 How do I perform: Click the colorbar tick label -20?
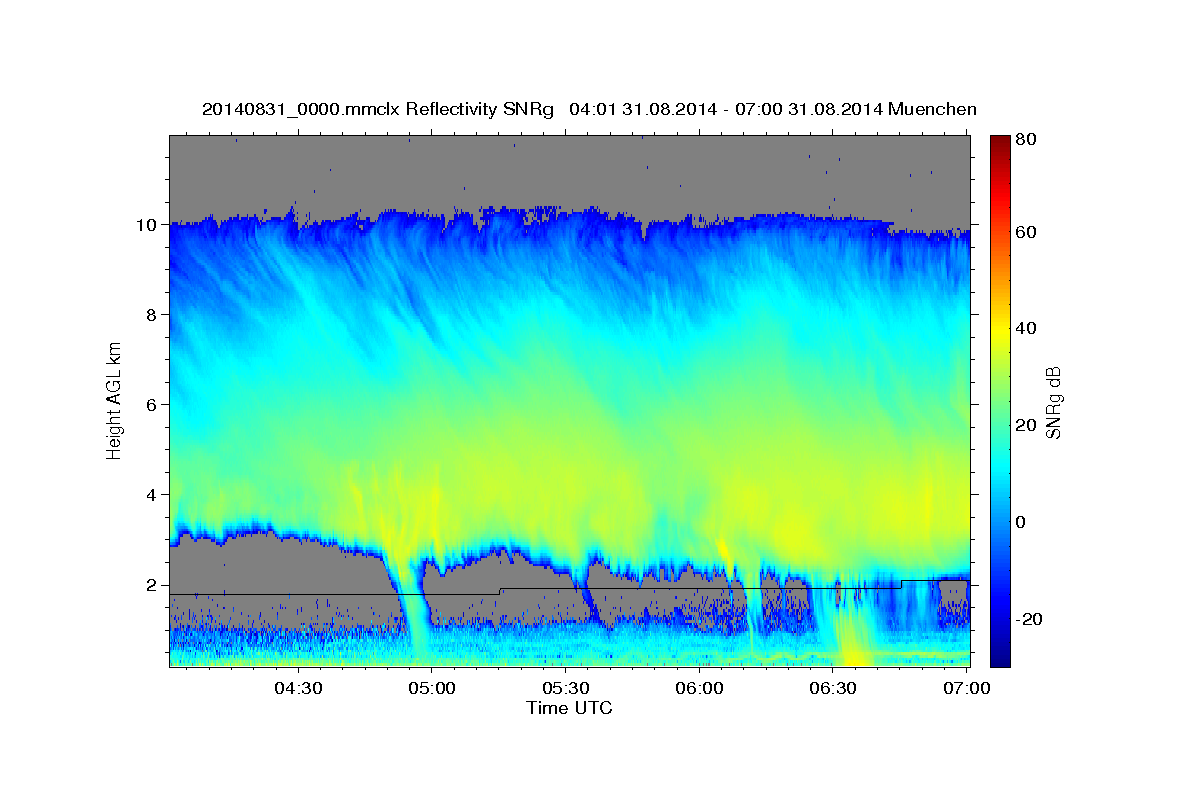(x=1029, y=619)
